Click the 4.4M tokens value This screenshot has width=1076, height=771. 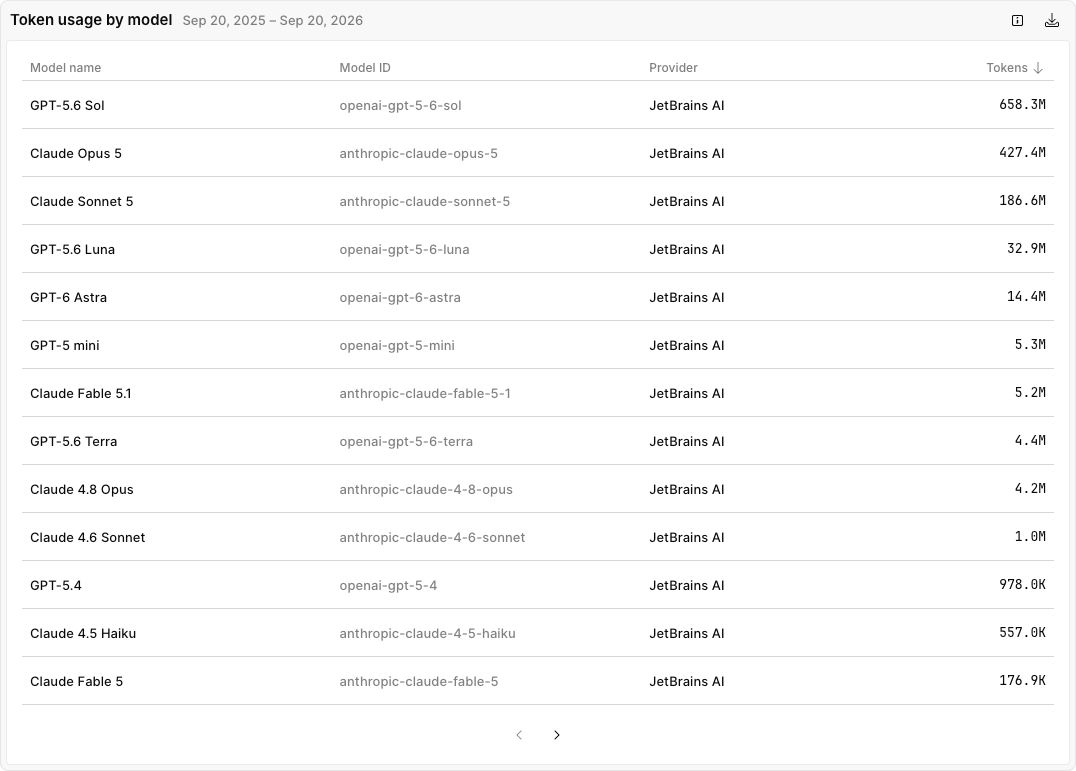[1031, 441]
